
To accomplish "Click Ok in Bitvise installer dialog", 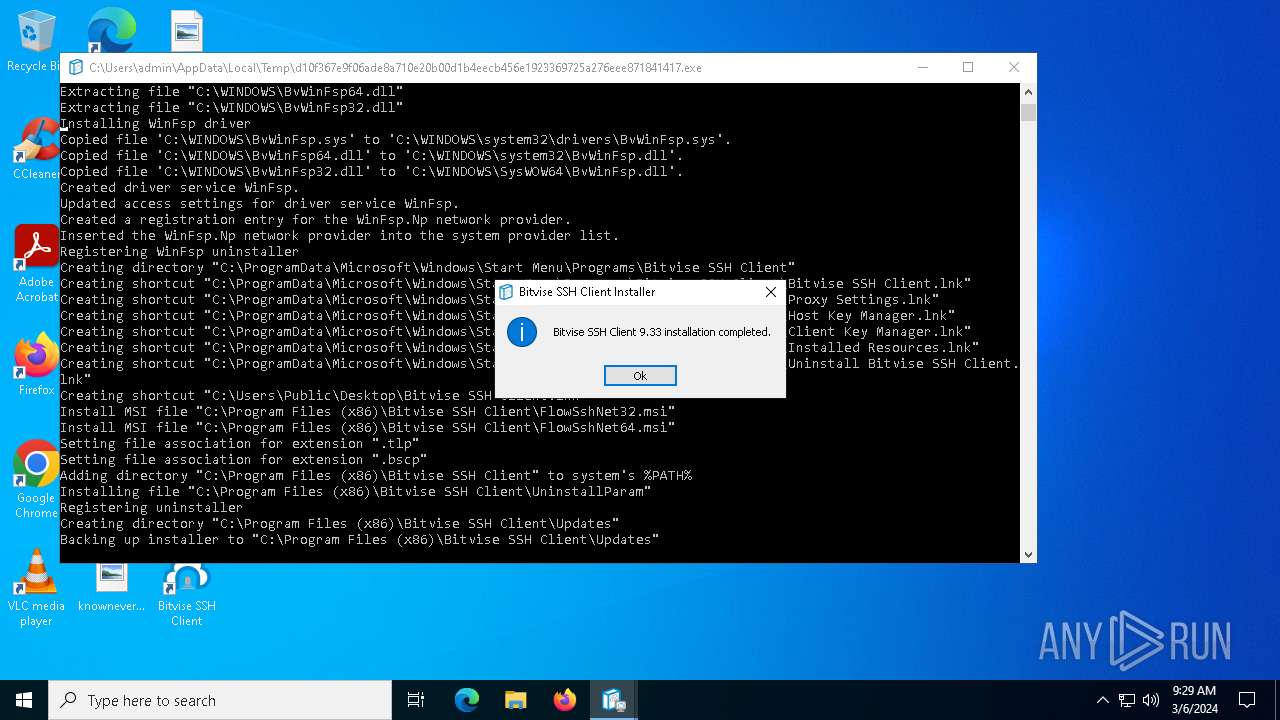I will (x=640, y=376).
